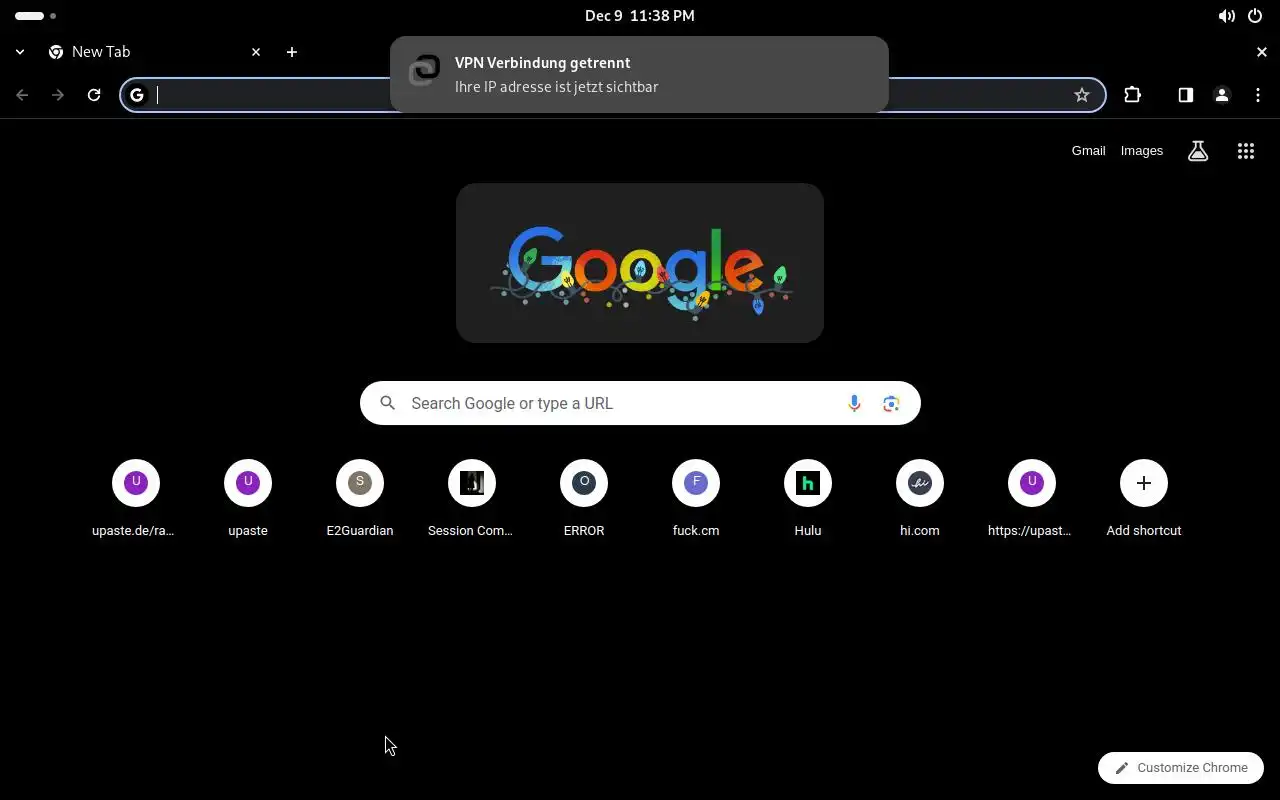Go back with the left arrow icon
Image resolution: width=1280 pixels, height=800 pixels.
(22, 95)
